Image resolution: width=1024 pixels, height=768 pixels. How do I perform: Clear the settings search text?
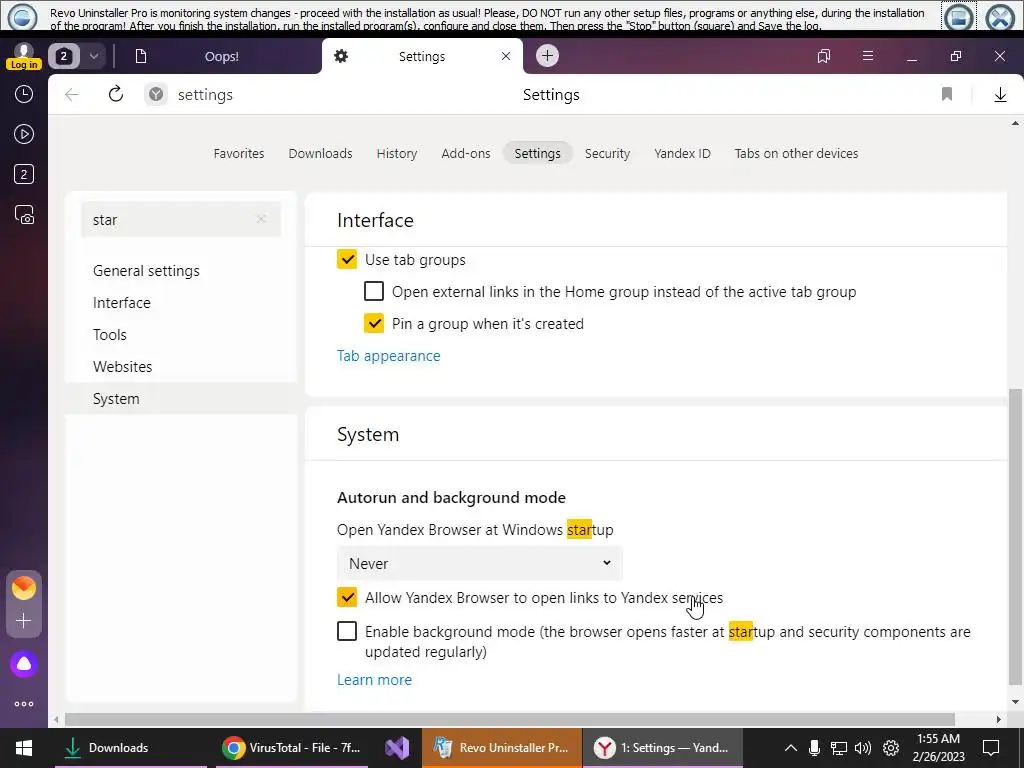[x=261, y=219]
